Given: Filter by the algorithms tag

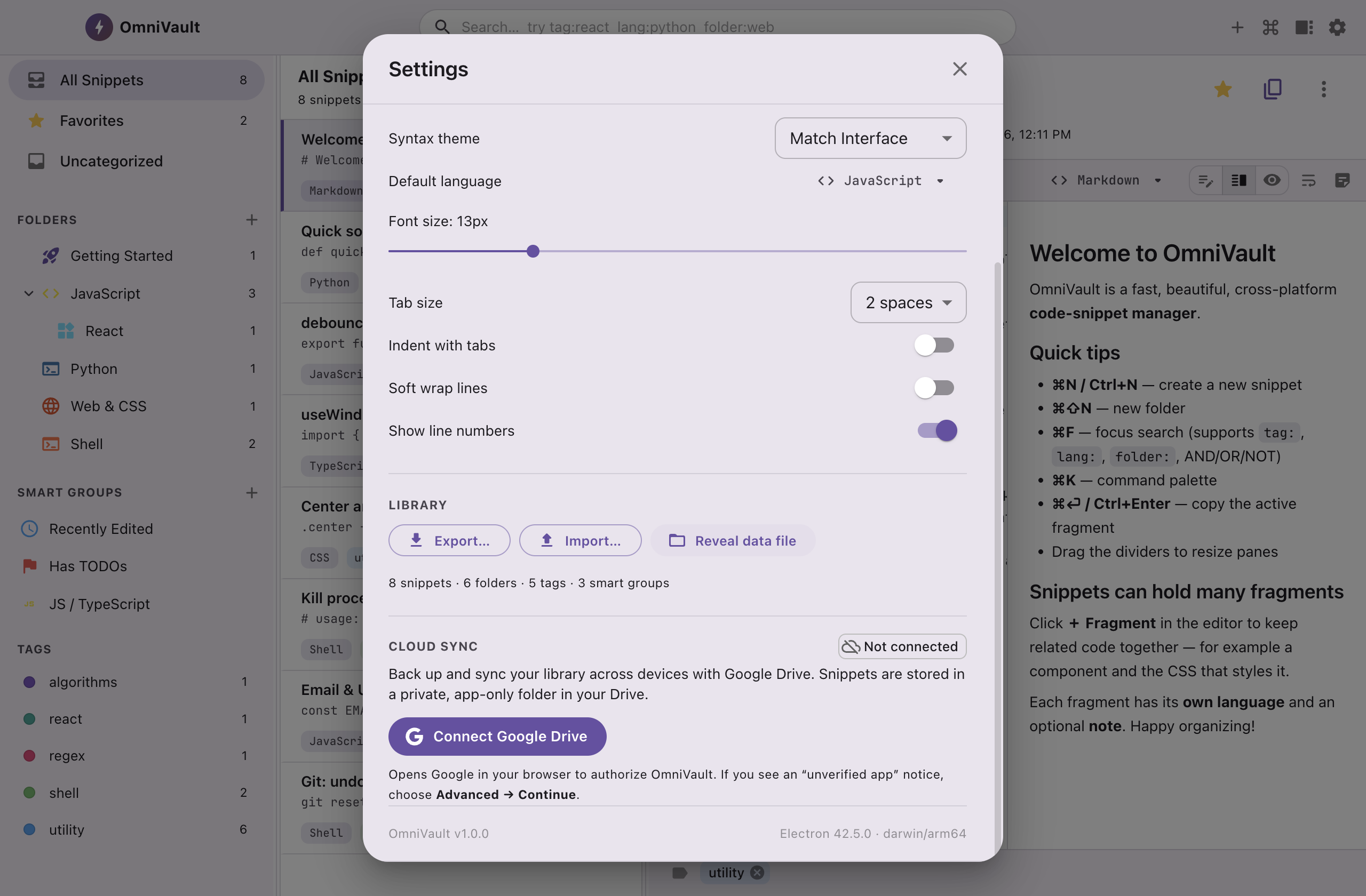Looking at the screenshot, I should tap(137, 682).
